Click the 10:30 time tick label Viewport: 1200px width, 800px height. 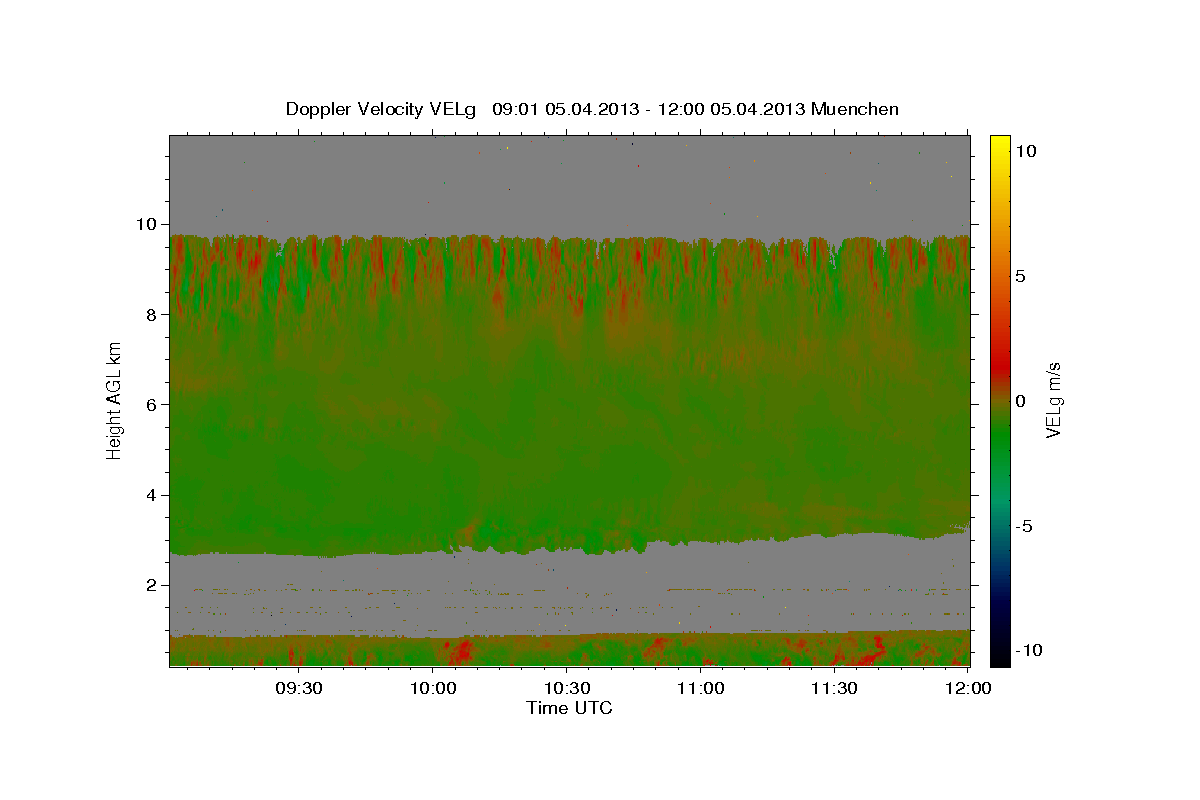point(567,688)
